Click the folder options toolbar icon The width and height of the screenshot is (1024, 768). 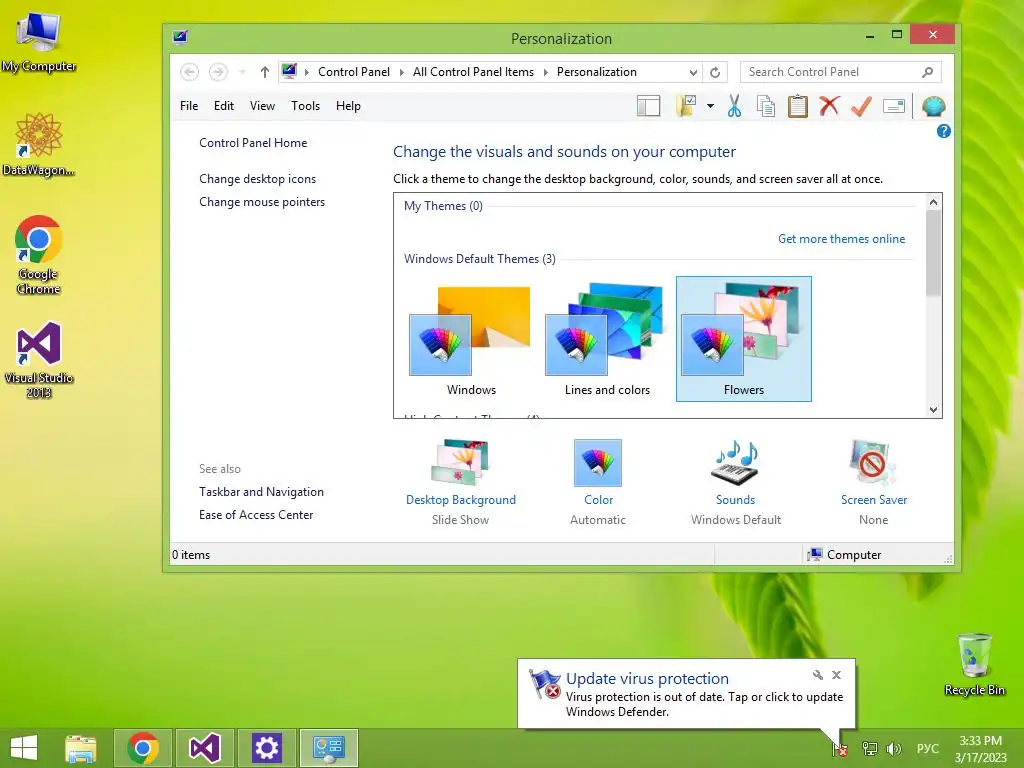686,106
